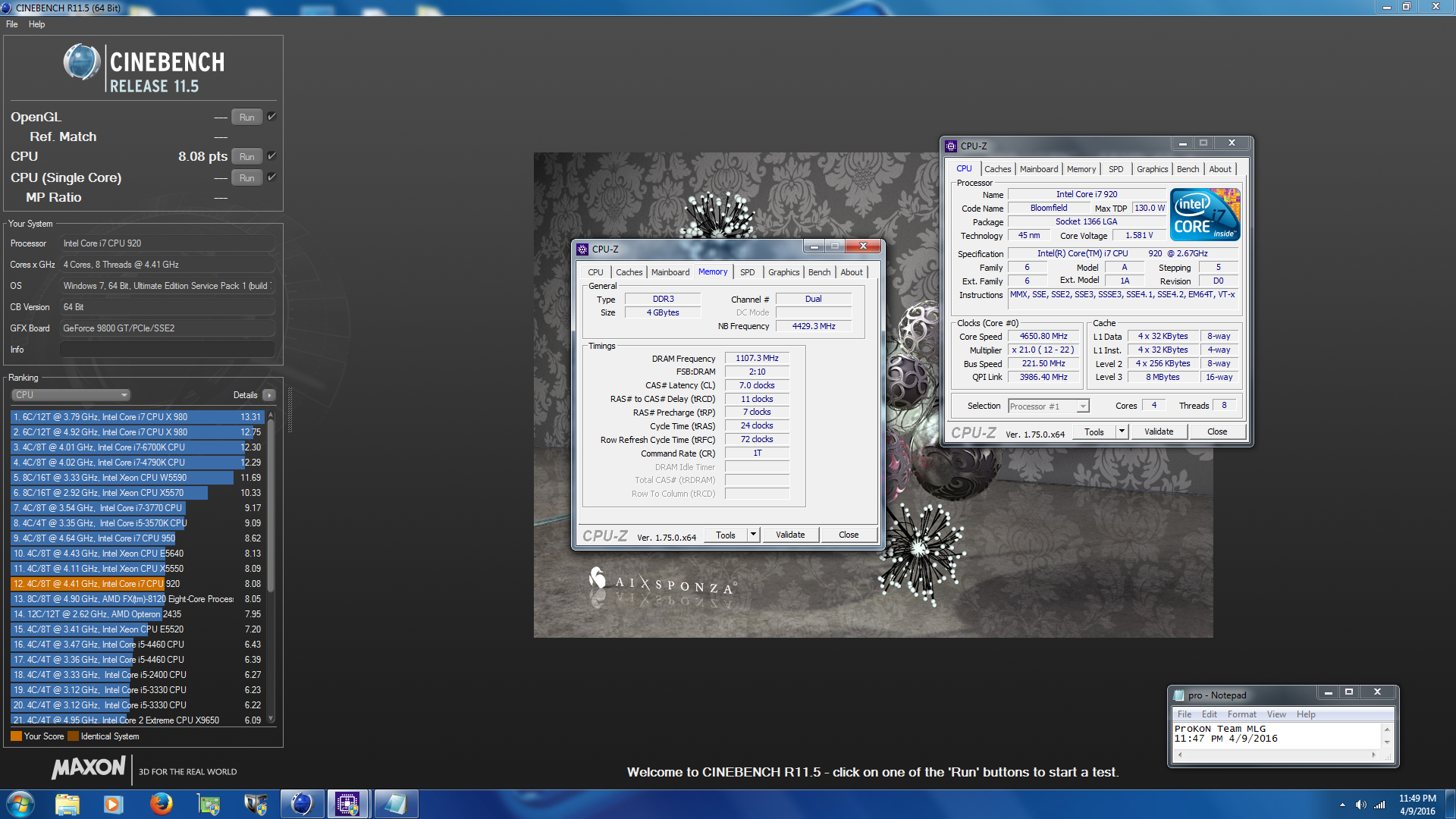
Task: Switch to SPD tab in CPU-Z Memory window
Action: [x=748, y=272]
